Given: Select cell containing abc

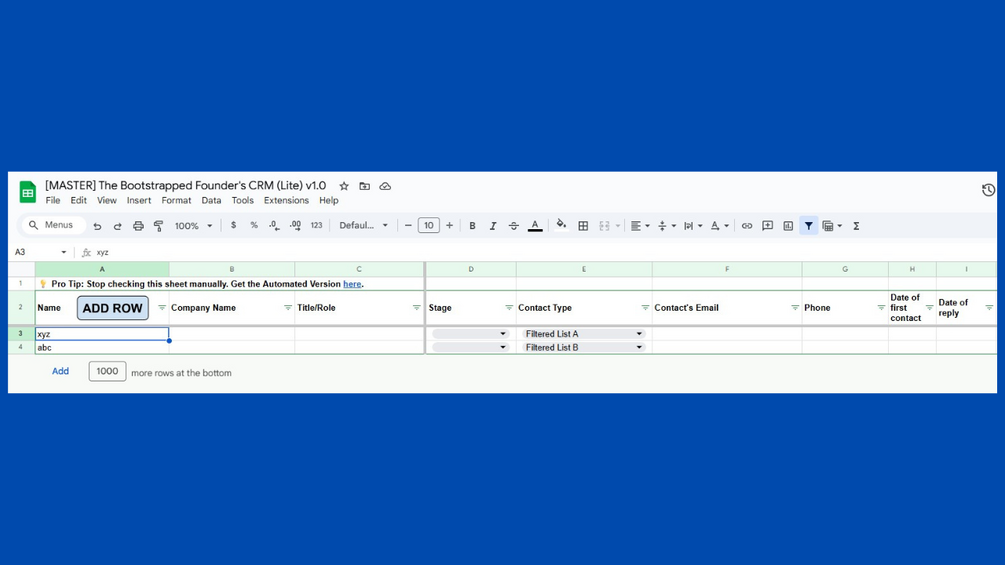Looking at the screenshot, I should point(102,347).
